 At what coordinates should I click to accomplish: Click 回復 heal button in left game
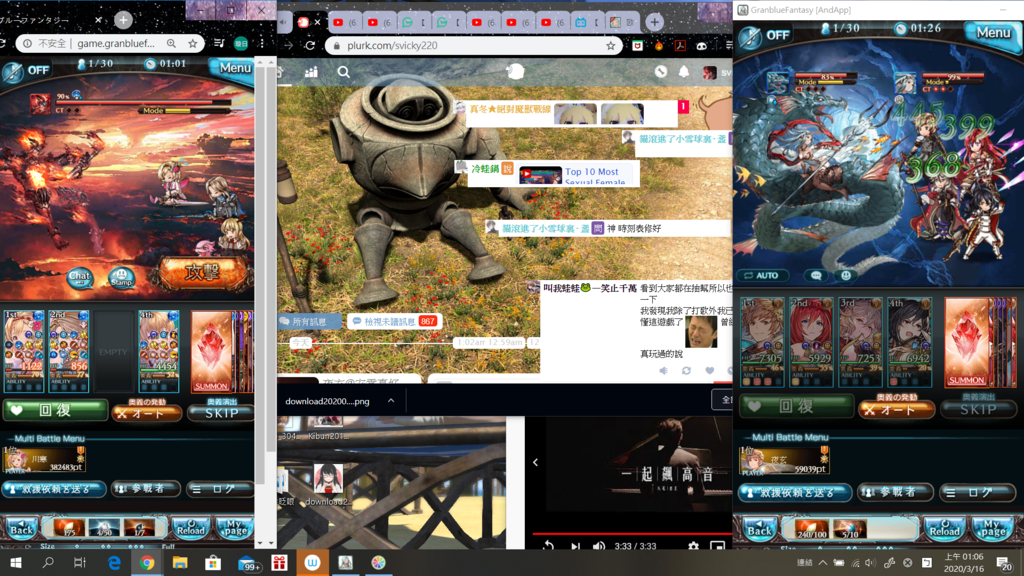coord(55,410)
